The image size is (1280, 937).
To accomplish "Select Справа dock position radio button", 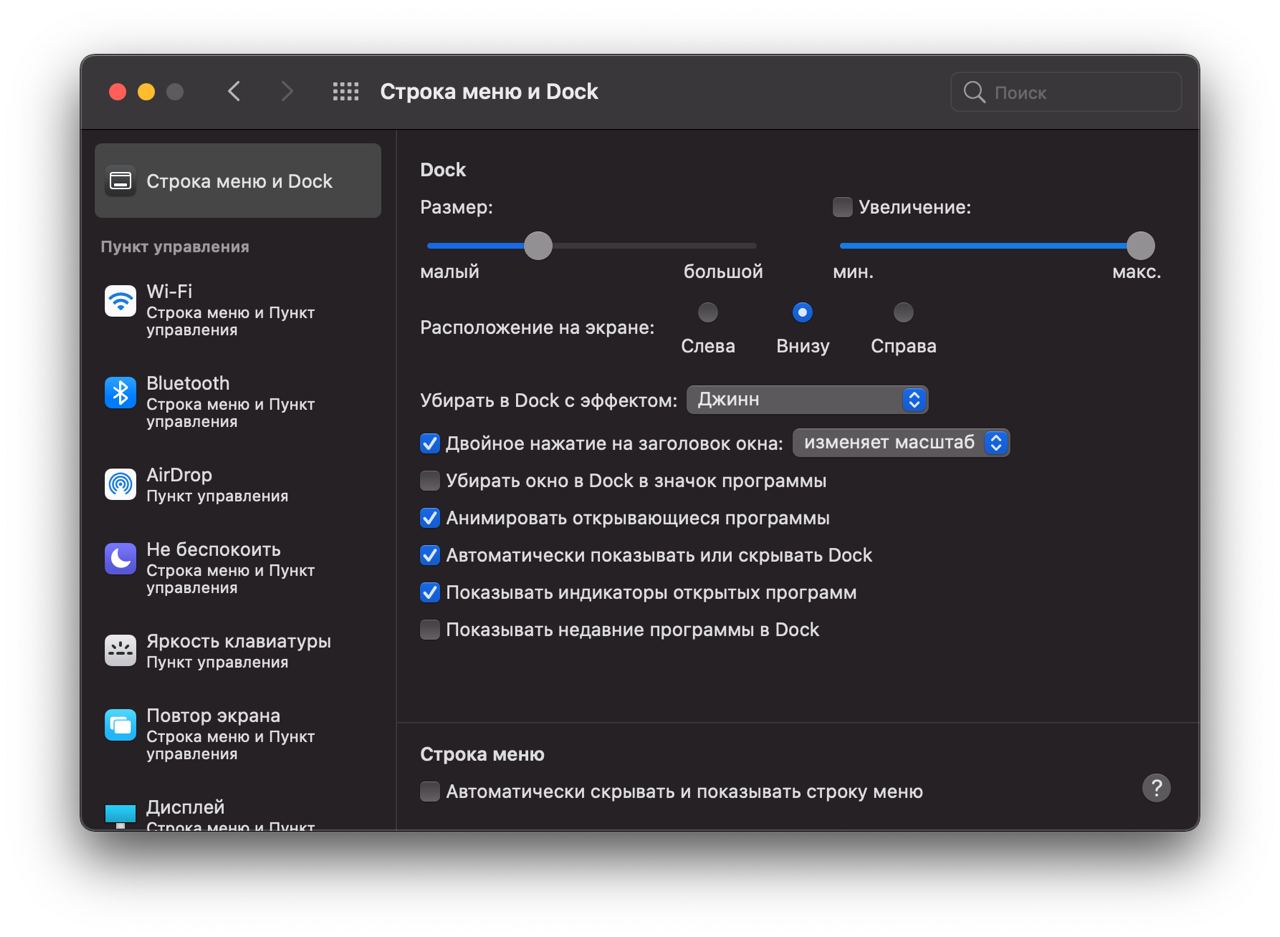I will (903, 312).
